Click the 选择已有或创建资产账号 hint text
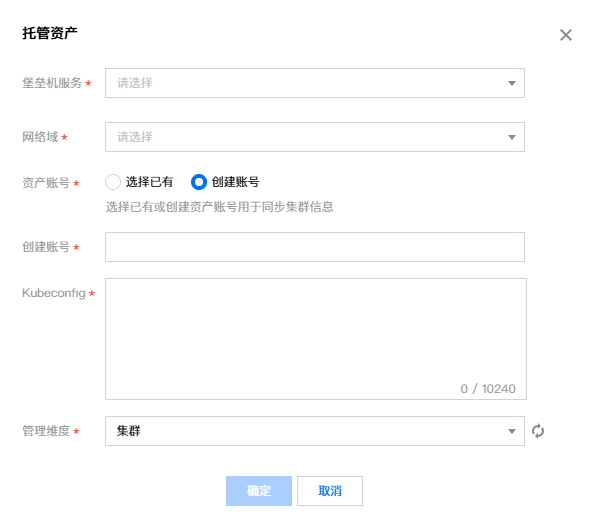Screen dimensions: 590x522 (x=219, y=207)
